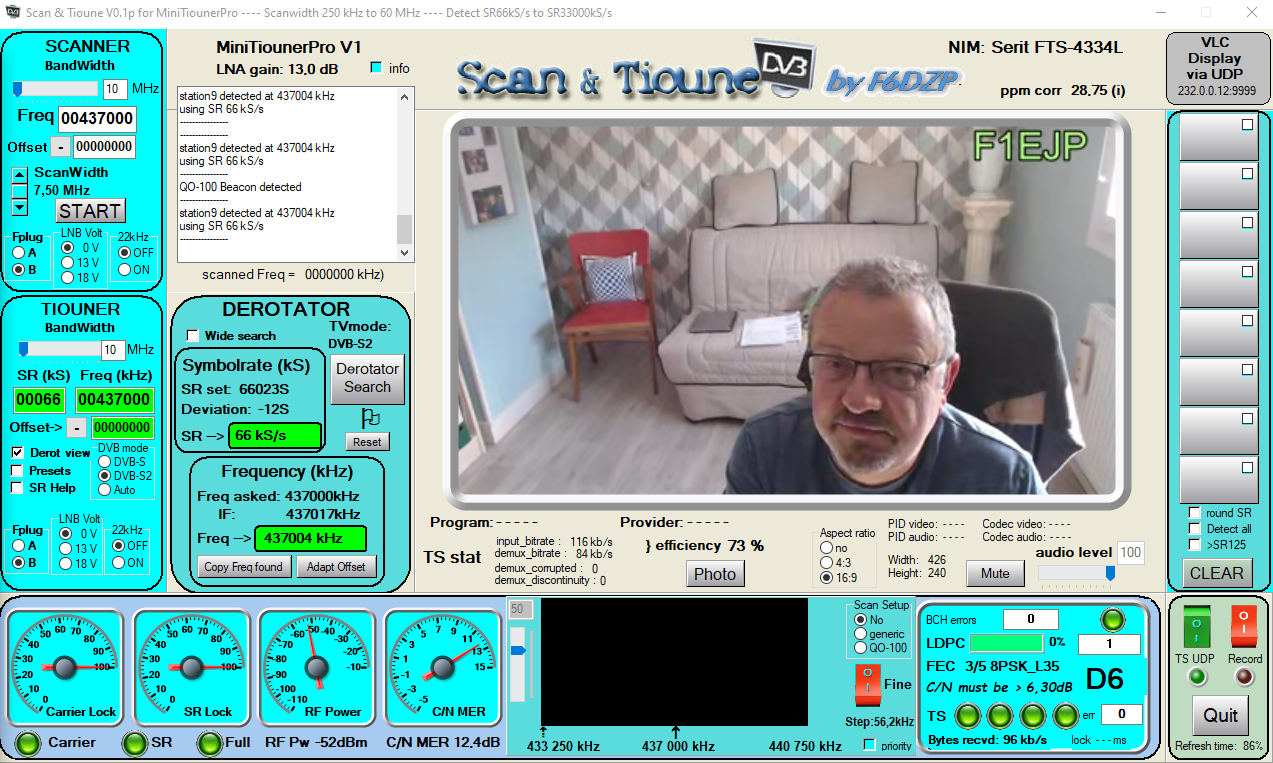Flip the red Record rocker switch
The height and width of the screenshot is (763, 1273).
pos(1243,626)
